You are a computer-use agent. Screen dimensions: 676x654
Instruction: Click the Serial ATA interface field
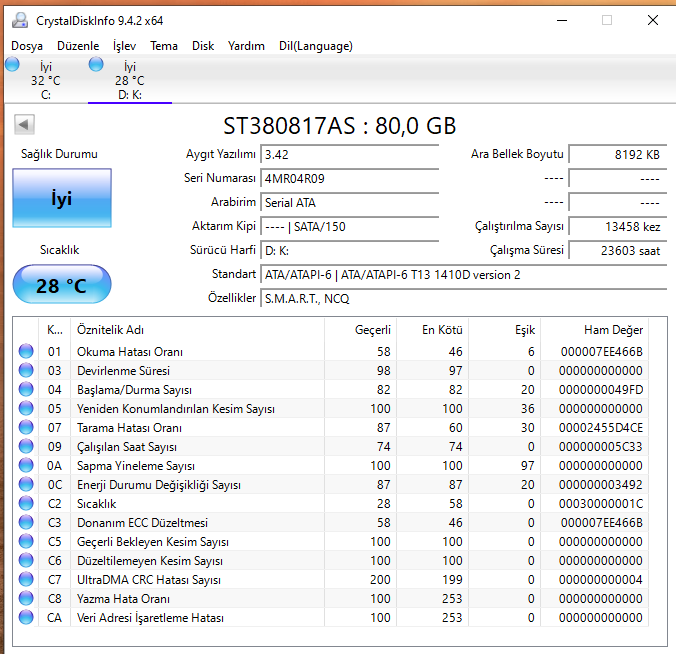349,203
